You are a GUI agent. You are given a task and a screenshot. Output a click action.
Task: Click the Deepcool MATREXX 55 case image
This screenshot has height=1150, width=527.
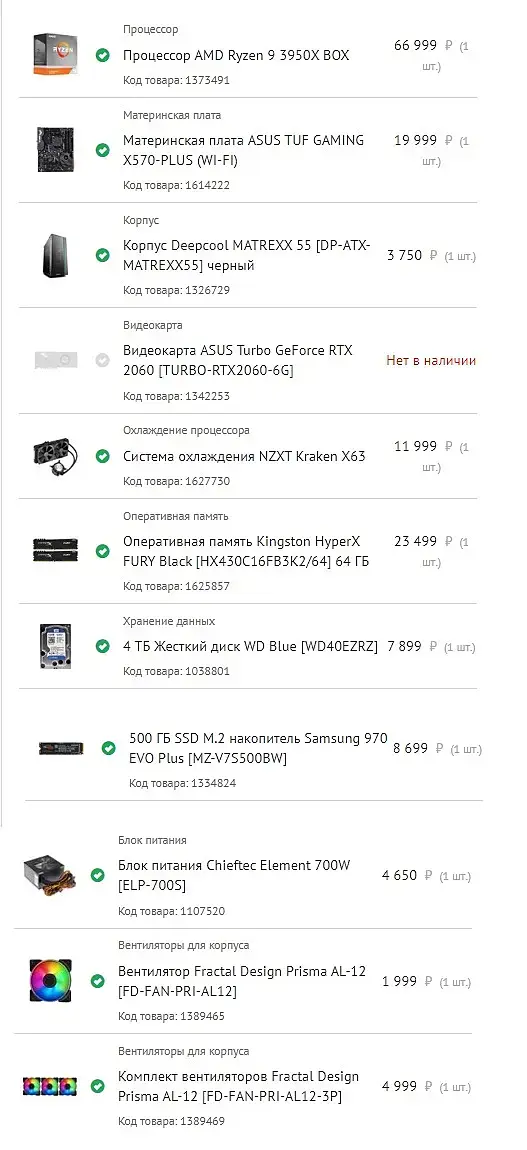pyautogui.click(x=56, y=255)
